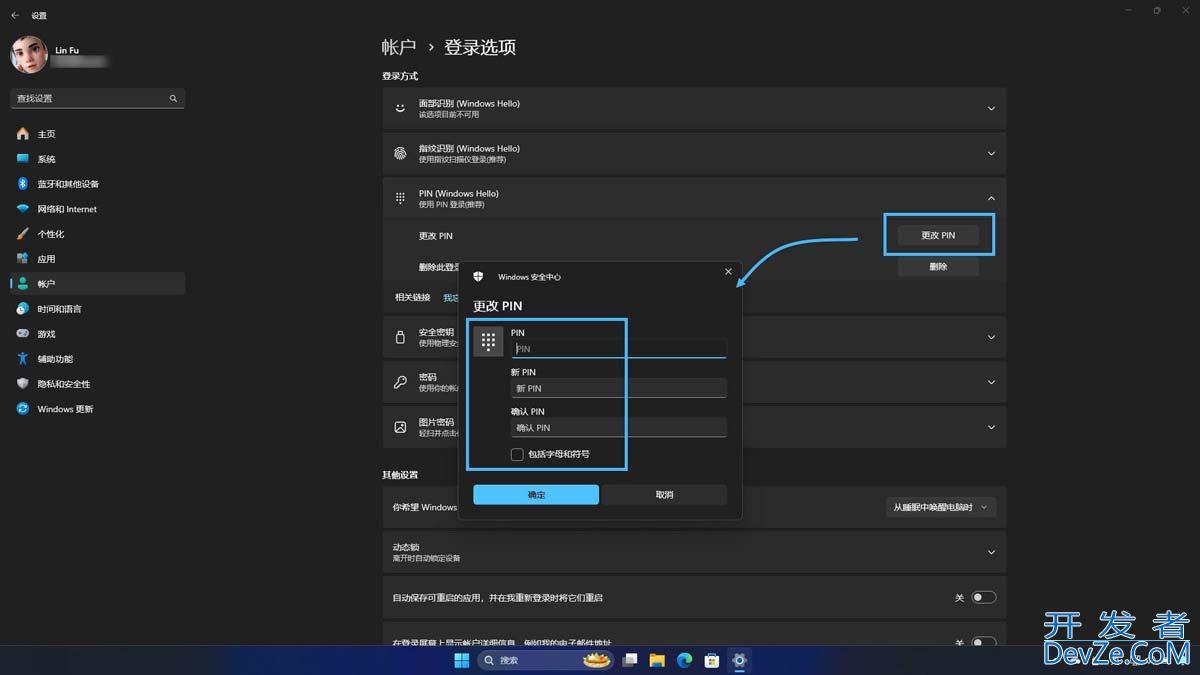
Task: Collapse the PIN (Windows Hello) section chevron
Action: 991,198
